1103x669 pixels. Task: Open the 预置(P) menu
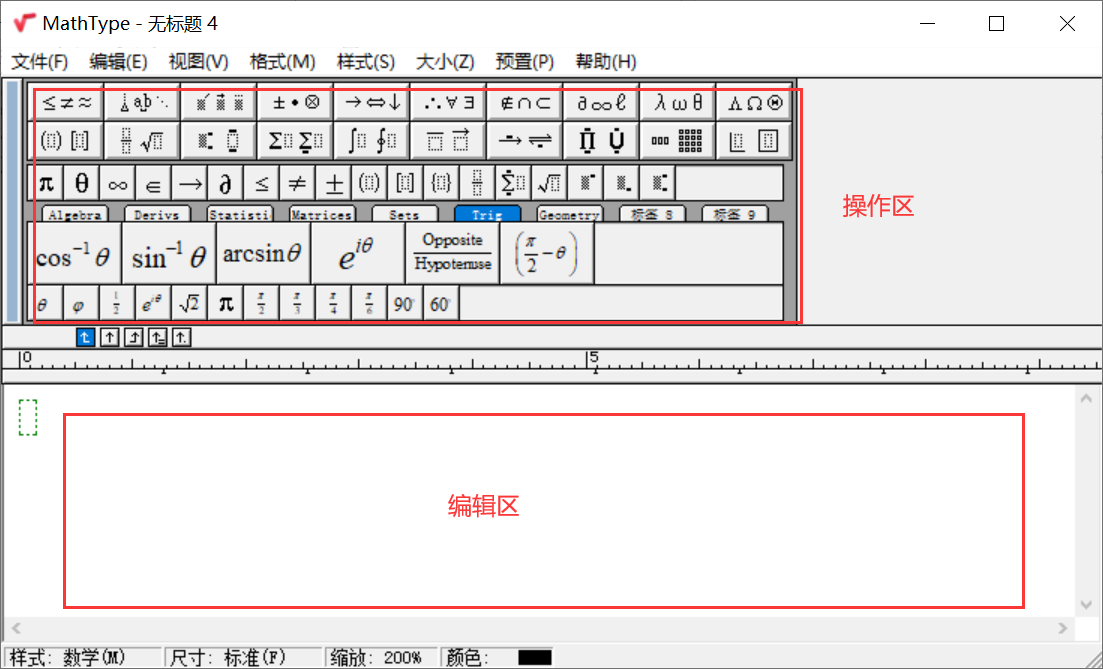525,62
